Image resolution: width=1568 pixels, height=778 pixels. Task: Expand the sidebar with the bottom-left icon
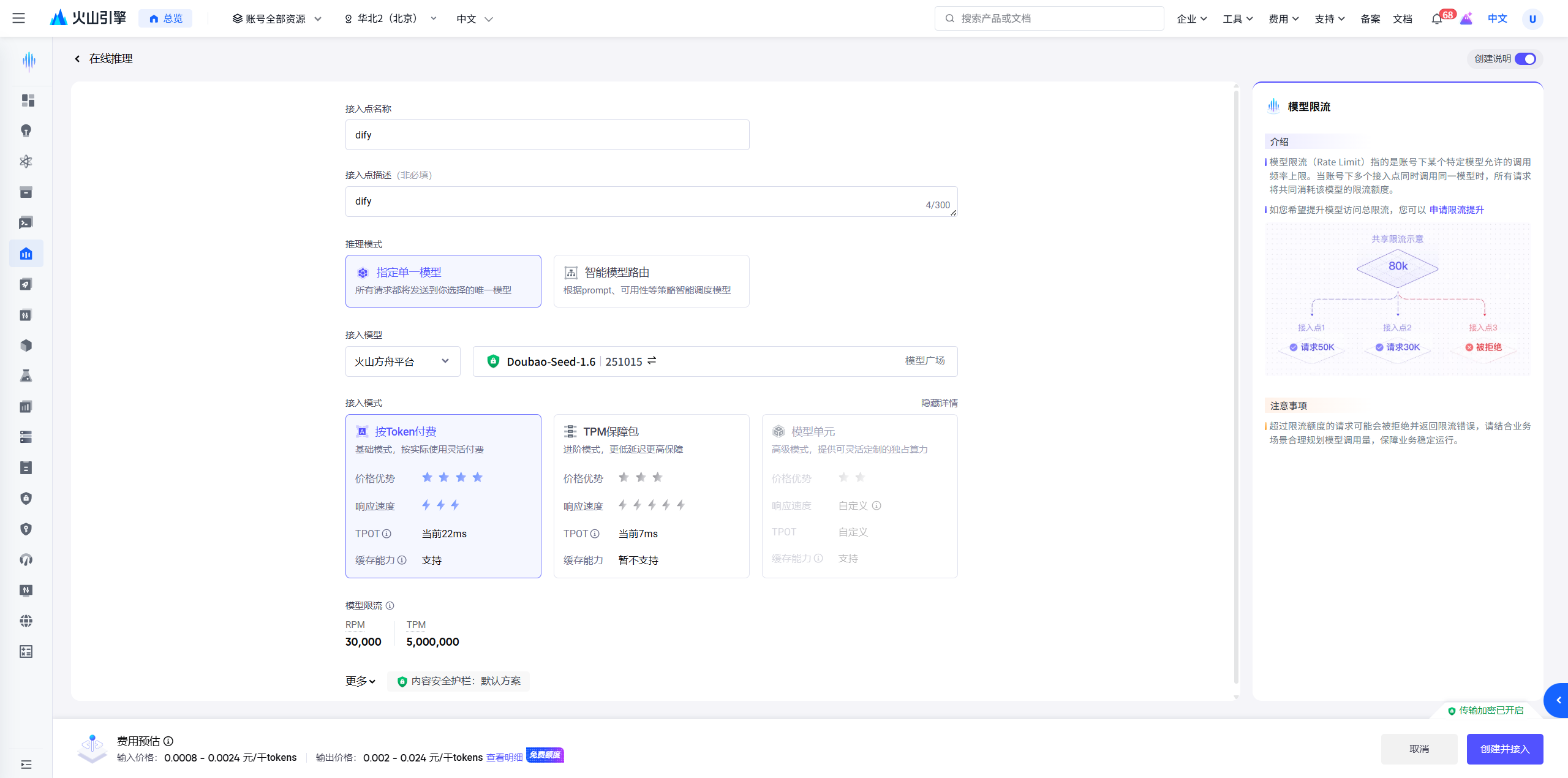26,765
